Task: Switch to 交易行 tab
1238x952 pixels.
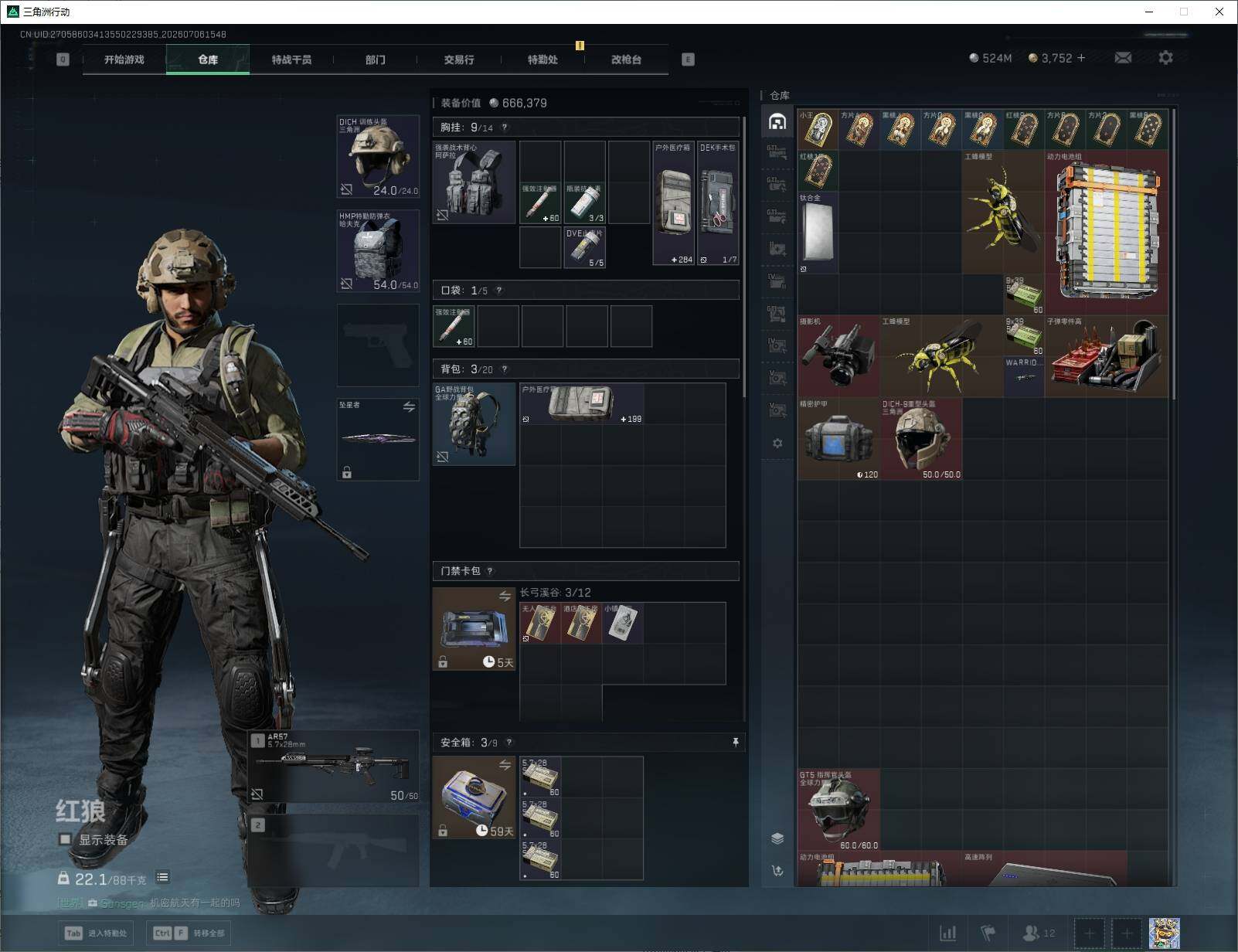Action: (459, 59)
